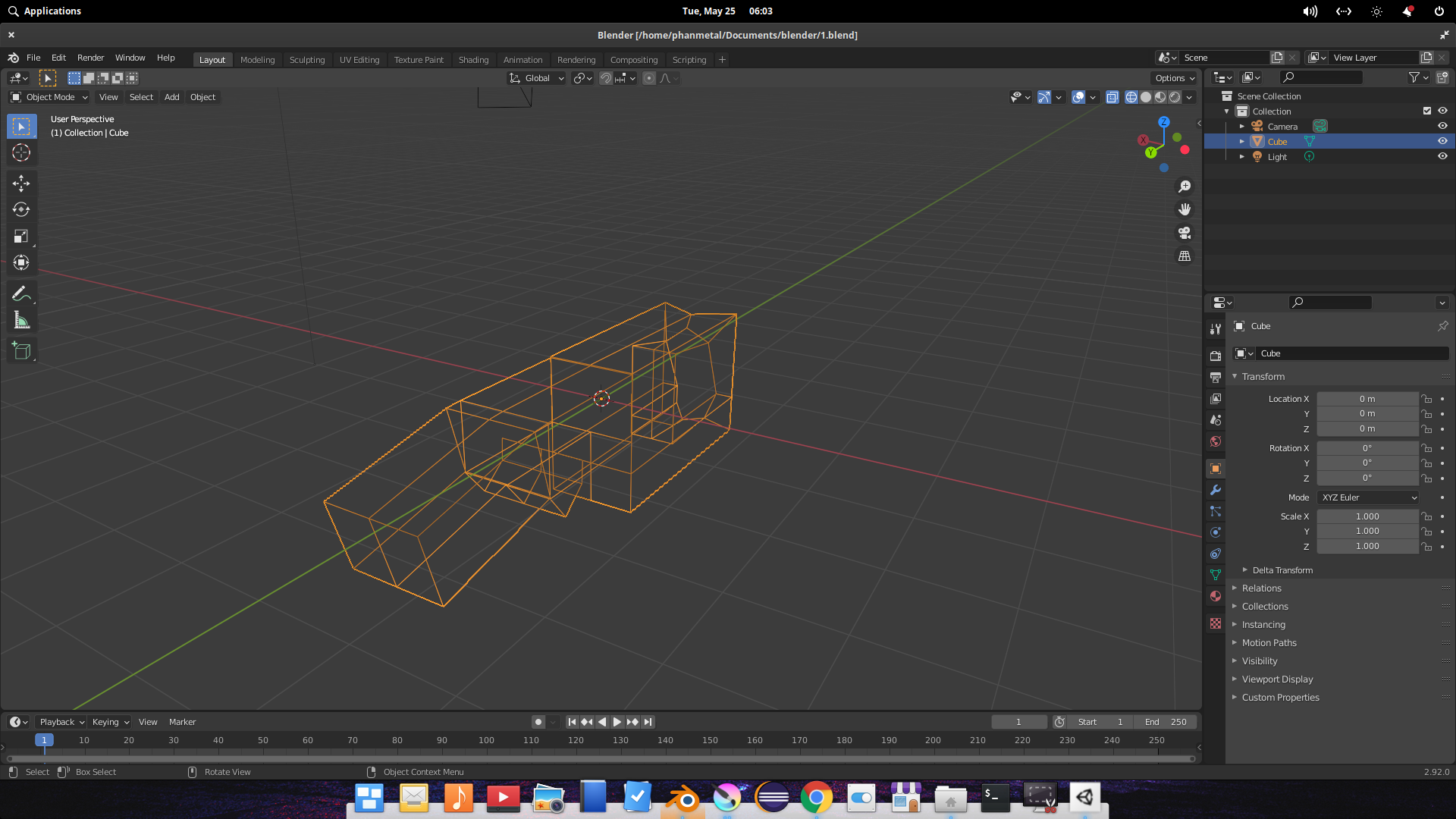Viewport: 1456px width, 819px height.
Task: Open the Render menu
Action: (90, 58)
